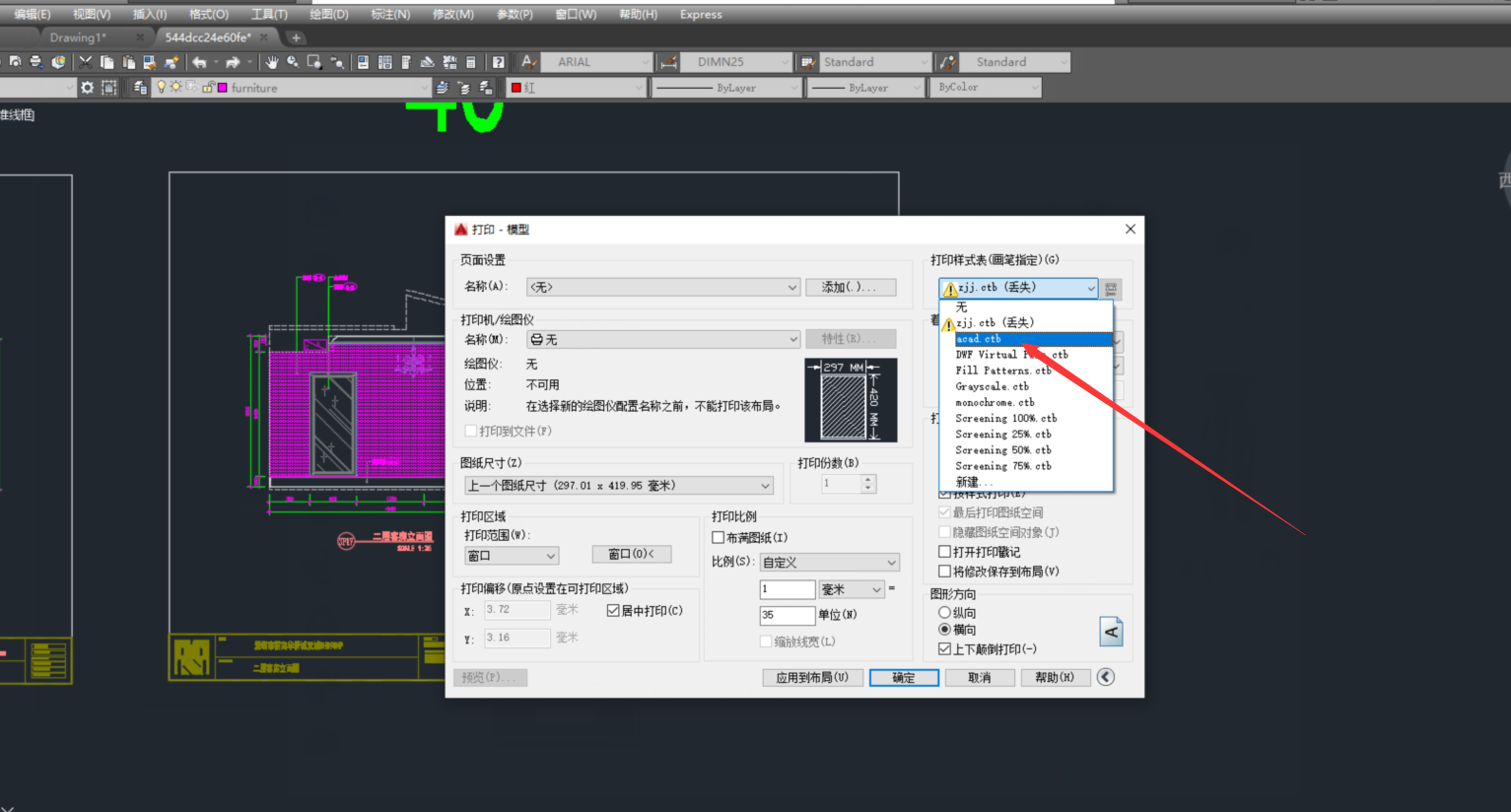The width and height of the screenshot is (1511, 812).
Task: Enable the Fit to paper checkbox
Action: coord(718,538)
